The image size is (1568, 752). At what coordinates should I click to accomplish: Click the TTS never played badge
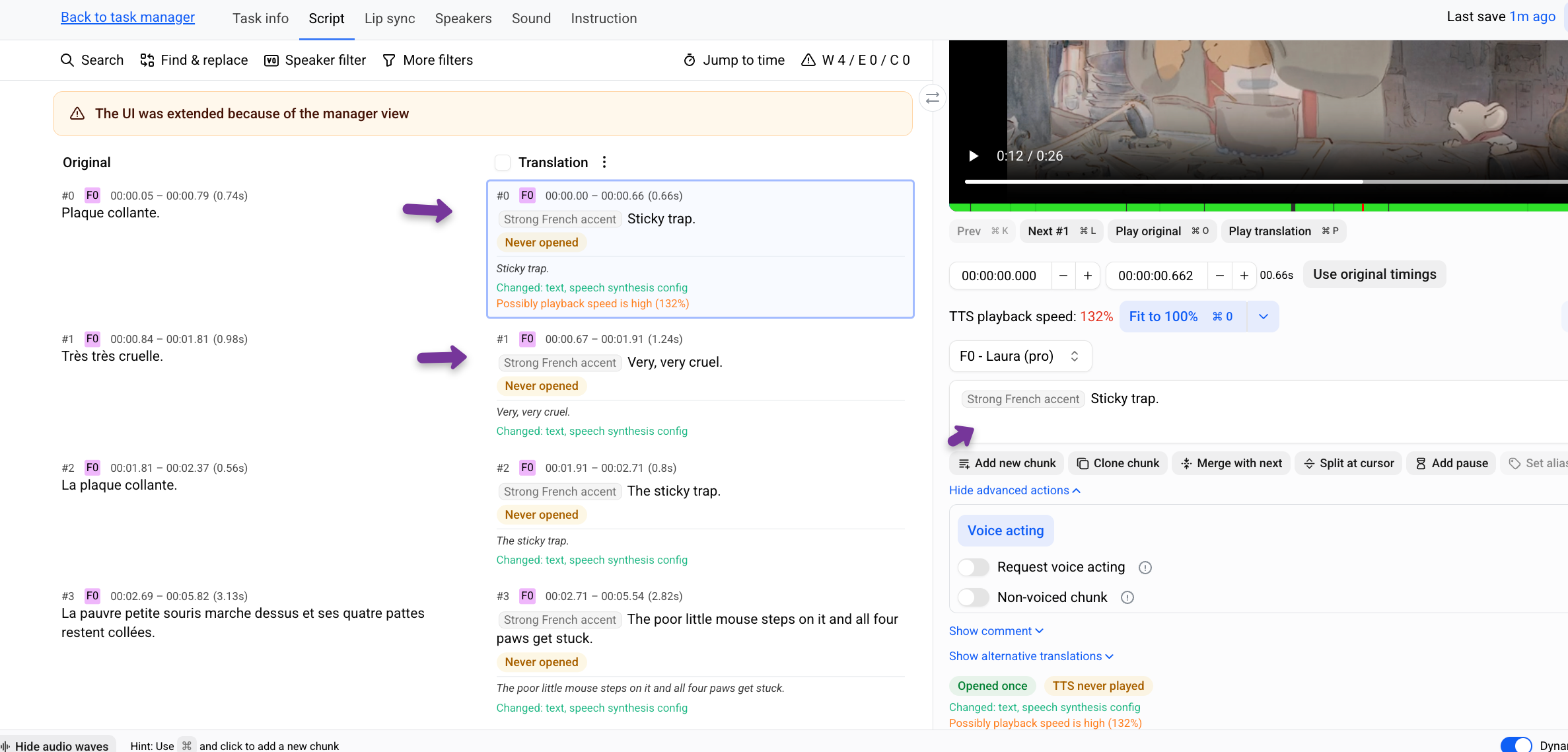1098,686
